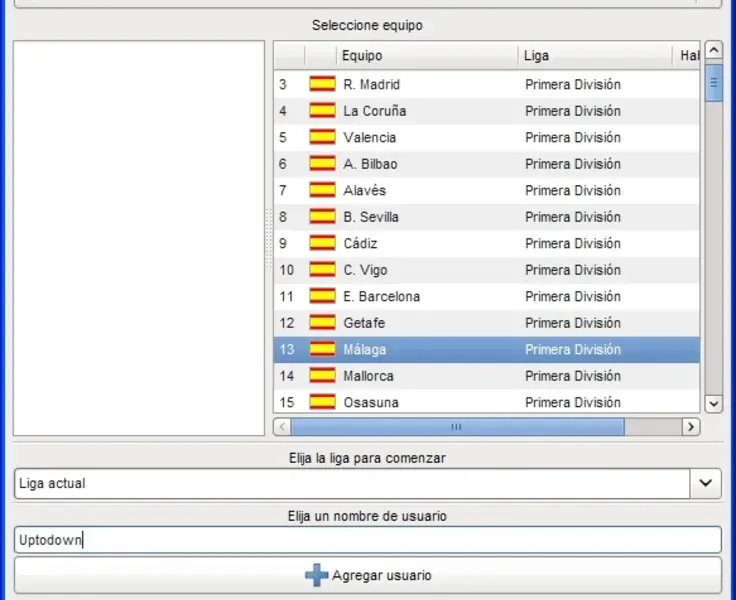
Task: Click the Spanish flag beside R. Madrid
Action: (322, 84)
